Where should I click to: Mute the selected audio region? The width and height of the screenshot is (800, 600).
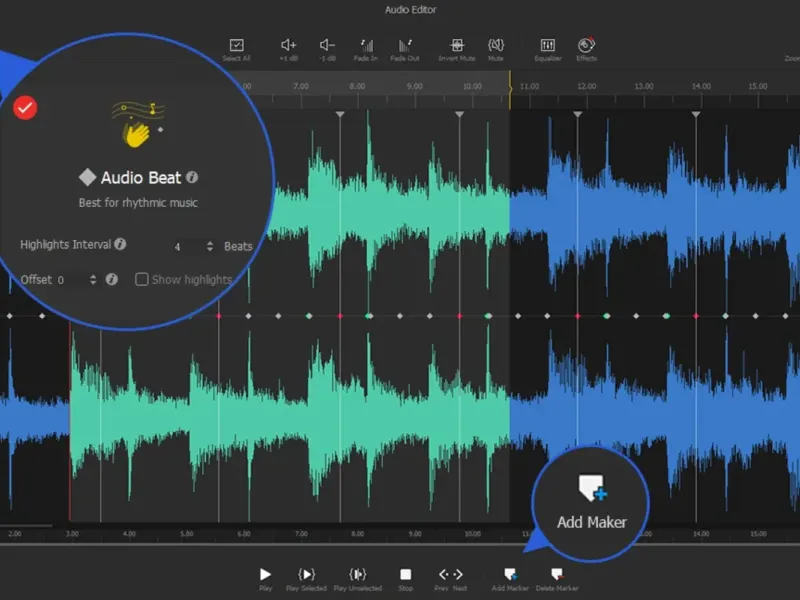point(496,45)
